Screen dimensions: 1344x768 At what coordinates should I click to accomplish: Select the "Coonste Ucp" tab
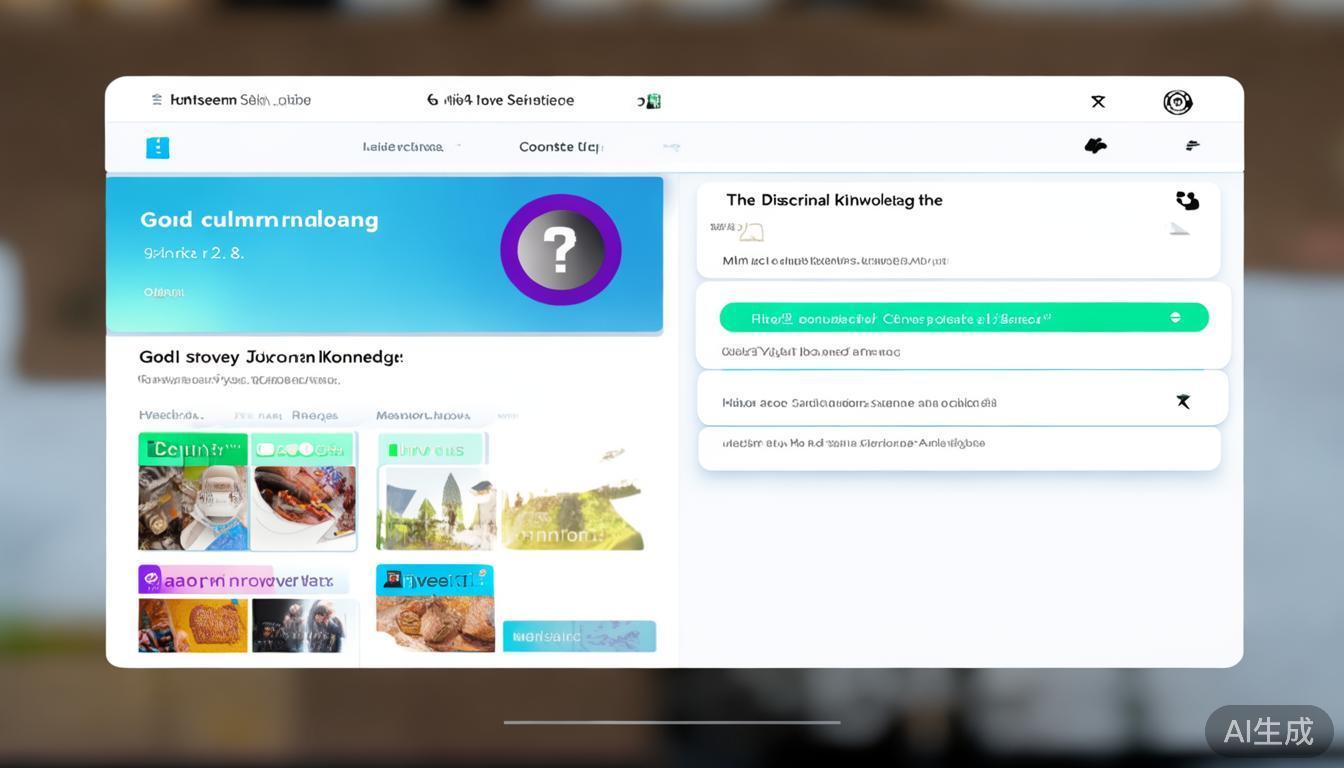coord(560,147)
